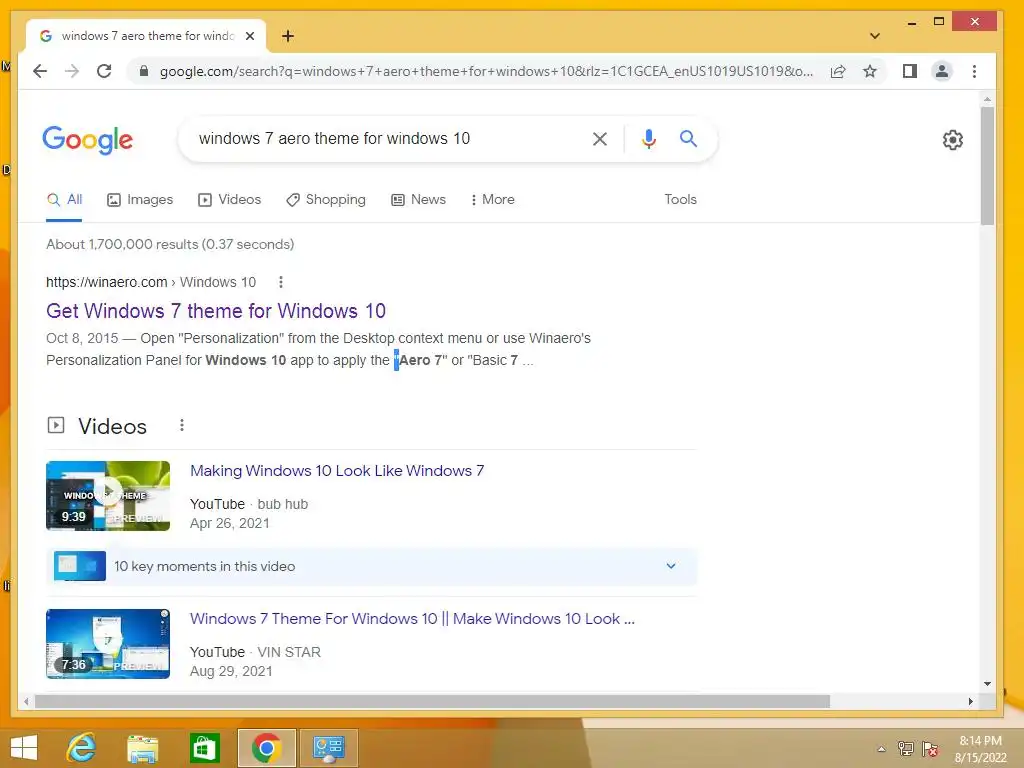Open the Control Panel taskbar icon
The height and width of the screenshot is (768, 1024).
tap(328, 748)
